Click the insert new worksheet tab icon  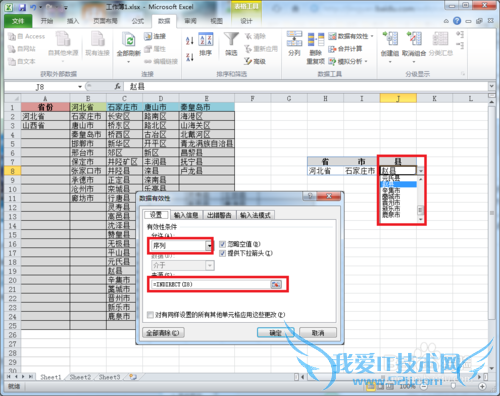pos(133,377)
